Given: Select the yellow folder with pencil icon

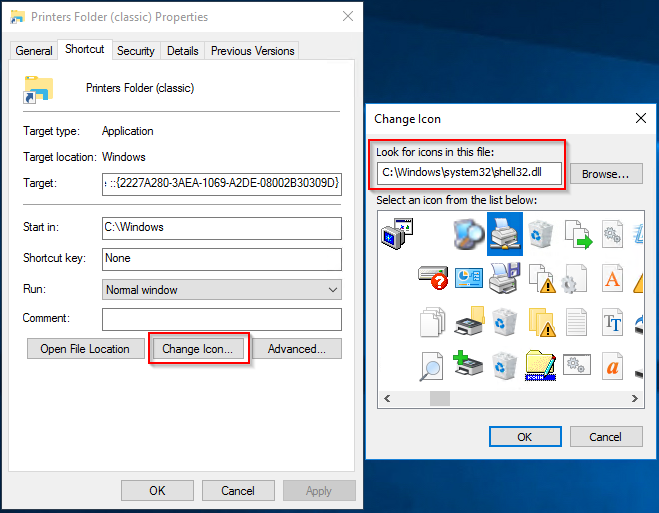Looking at the screenshot, I should pos(540,365).
